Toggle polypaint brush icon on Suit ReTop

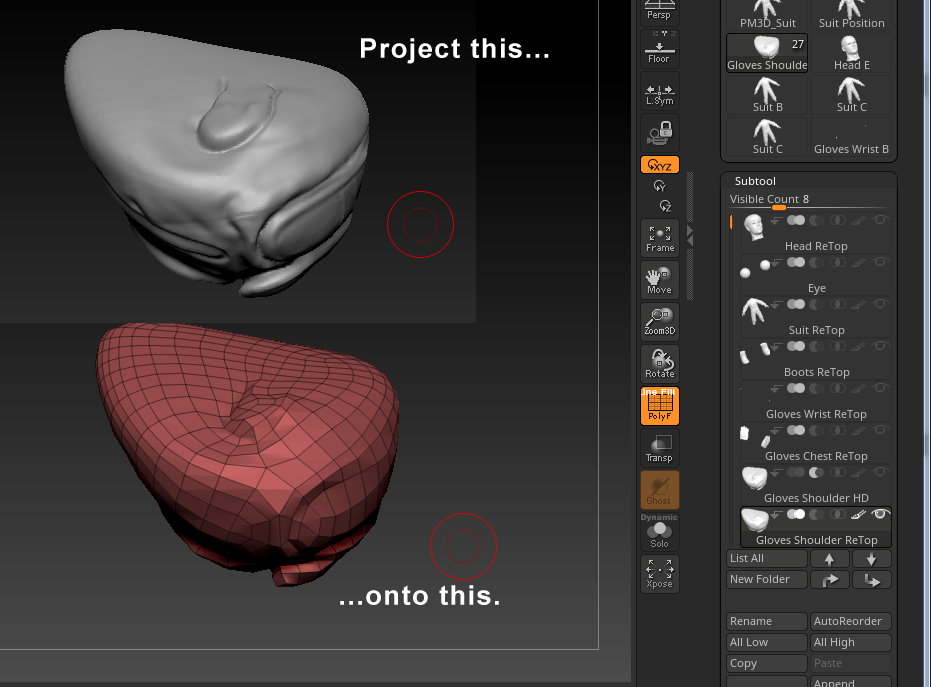click(x=858, y=305)
